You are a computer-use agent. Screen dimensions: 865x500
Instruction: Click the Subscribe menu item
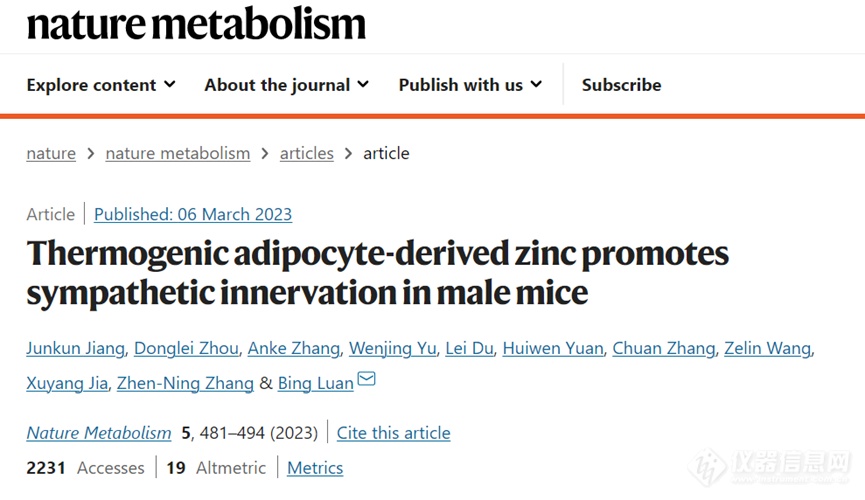point(621,85)
